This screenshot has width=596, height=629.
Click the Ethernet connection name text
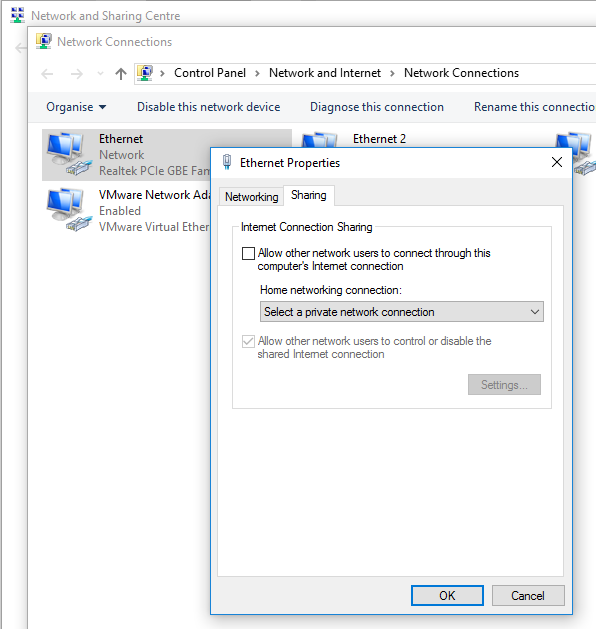point(121,139)
